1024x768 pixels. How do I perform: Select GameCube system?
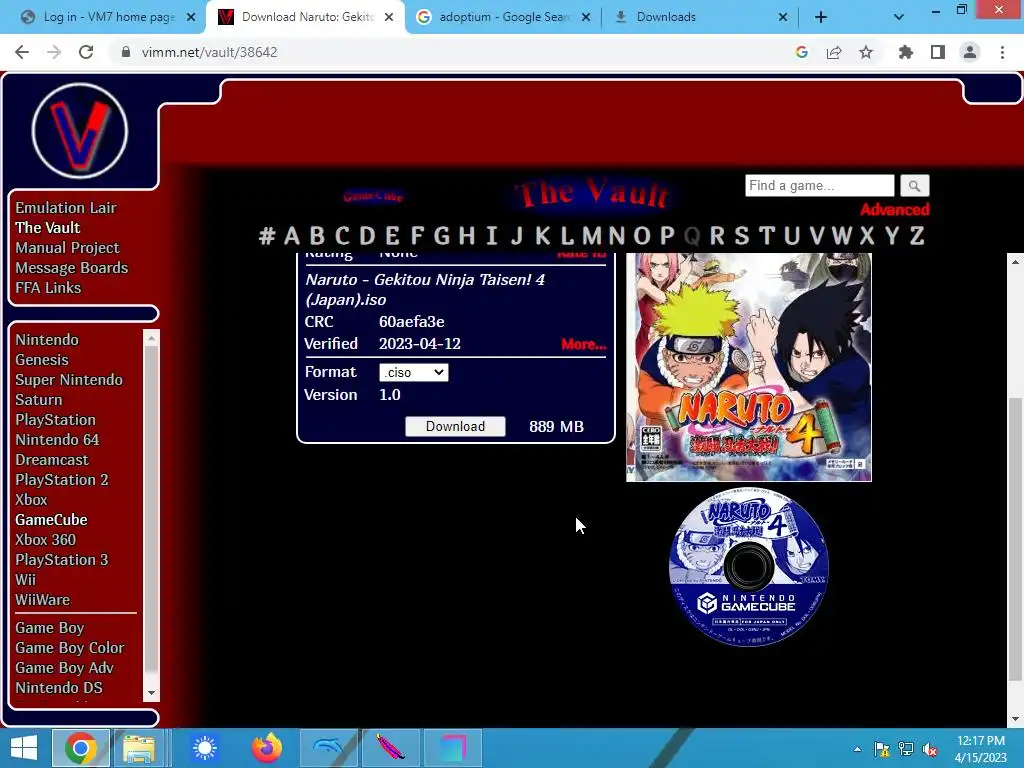(51, 520)
